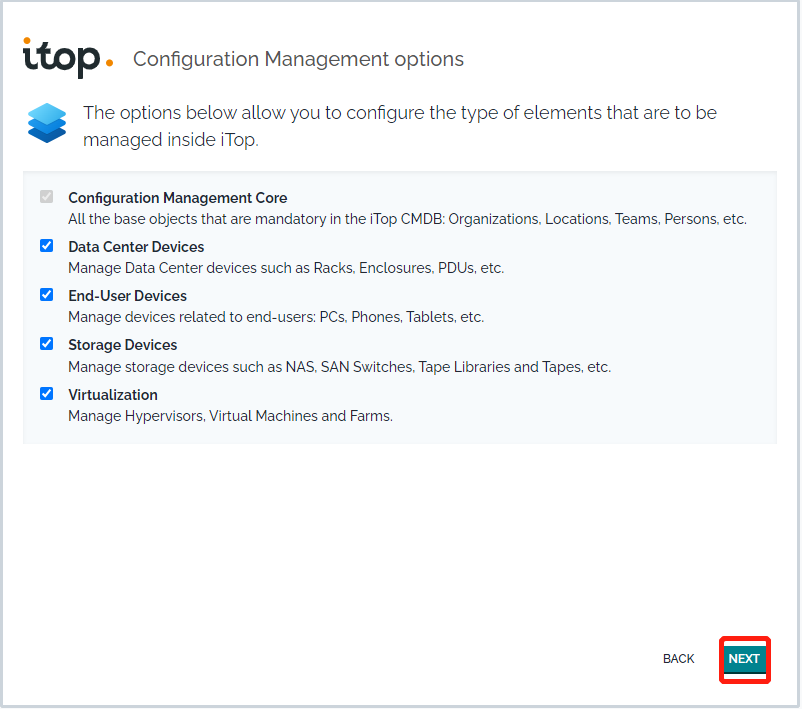This screenshot has height=709, width=802.
Task: Toggle the Configuration Management Core checkbox
Action: (x=47, y=196)
